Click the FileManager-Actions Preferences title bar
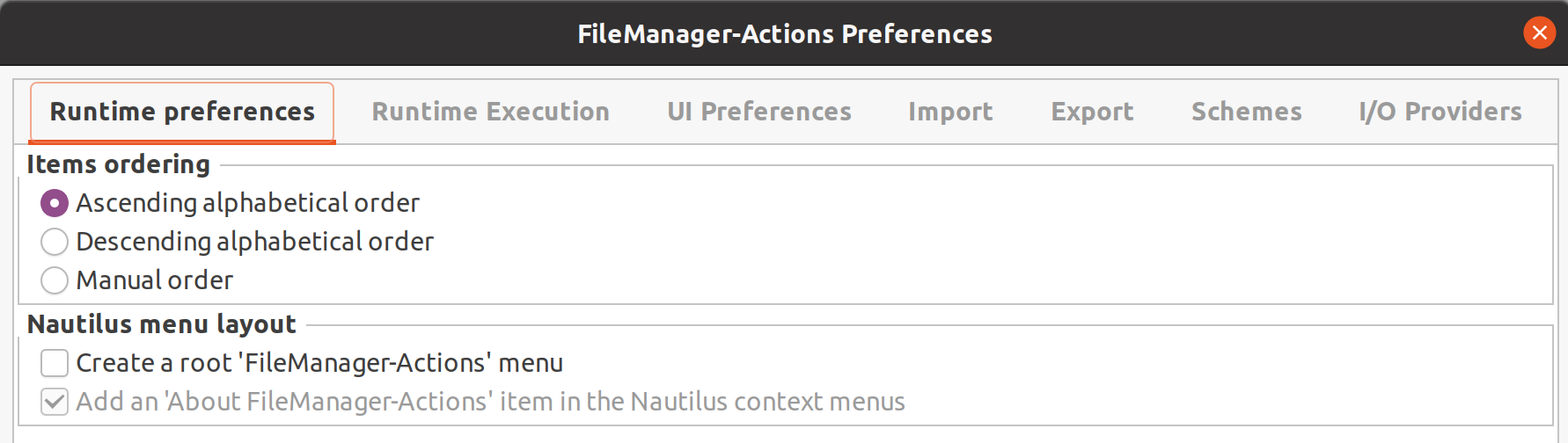Screen dimensions: 1568x443 click(784, 33)
